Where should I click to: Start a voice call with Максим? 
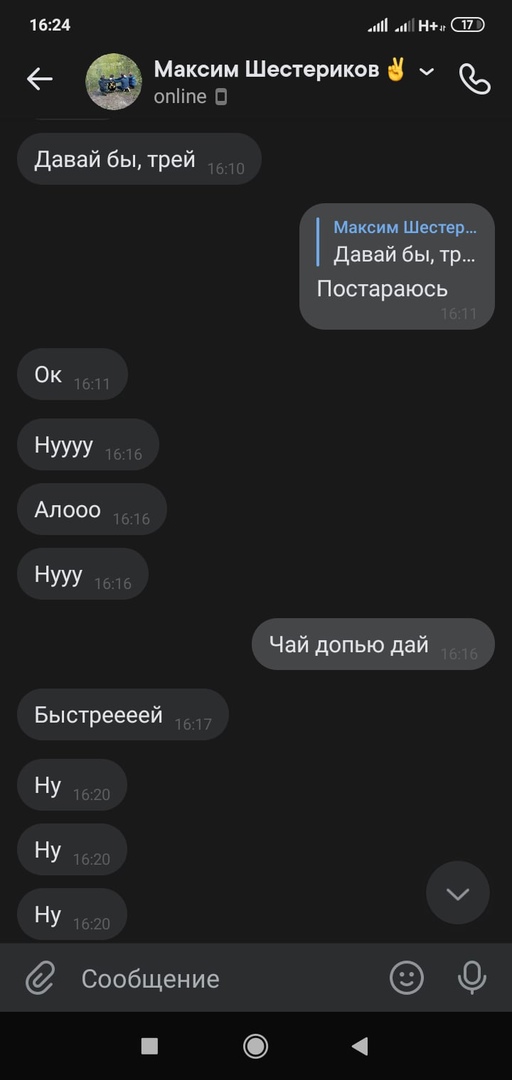pyautogui.click(x=474, y=80)
